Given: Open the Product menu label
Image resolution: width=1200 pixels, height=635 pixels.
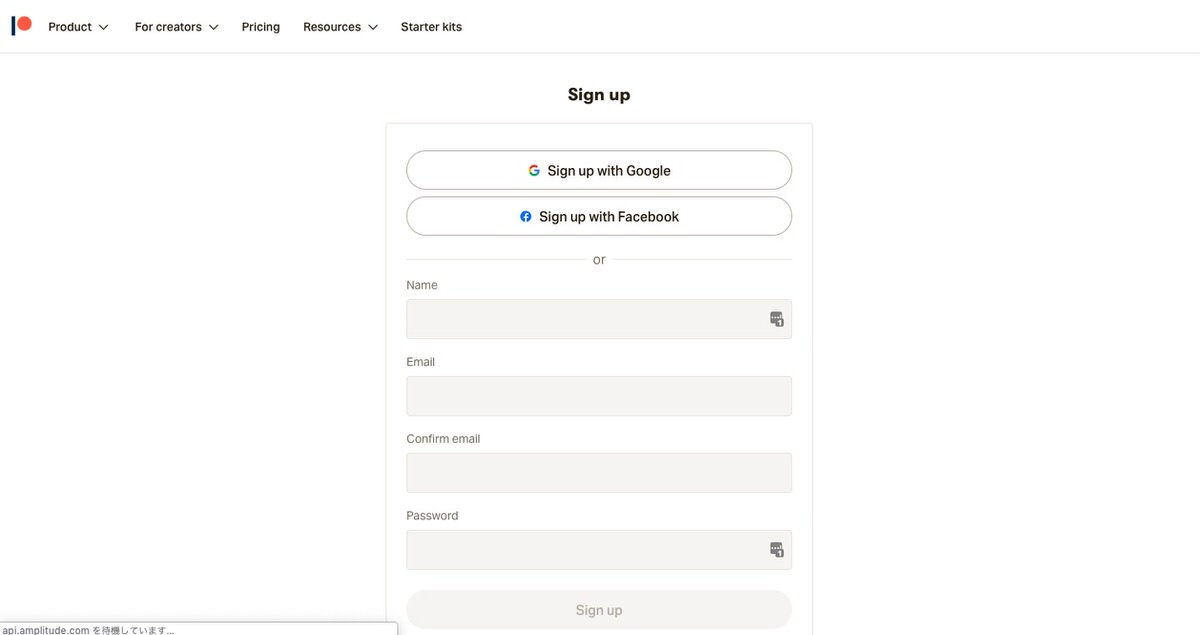Looking at the screenshot, I should (x=70, y=27).
